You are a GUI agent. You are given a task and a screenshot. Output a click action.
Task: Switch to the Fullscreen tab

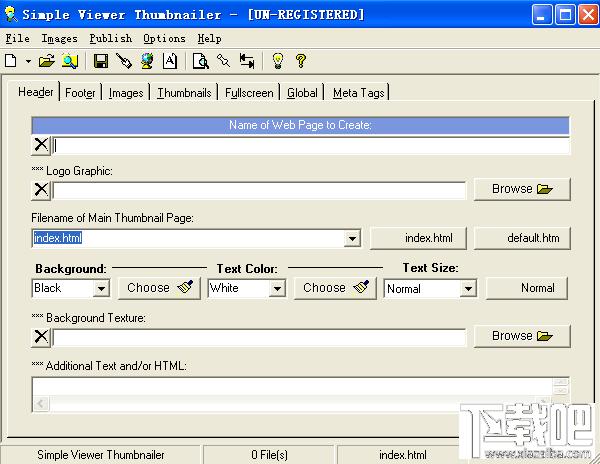(249, 93)
